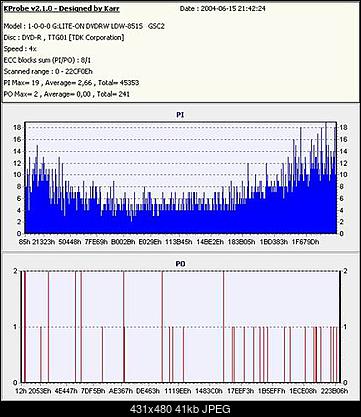Click the 1ECE08h label on PO axis
Image resolution: width=361 pixels, height=417 pixels.
pos(303,391)
